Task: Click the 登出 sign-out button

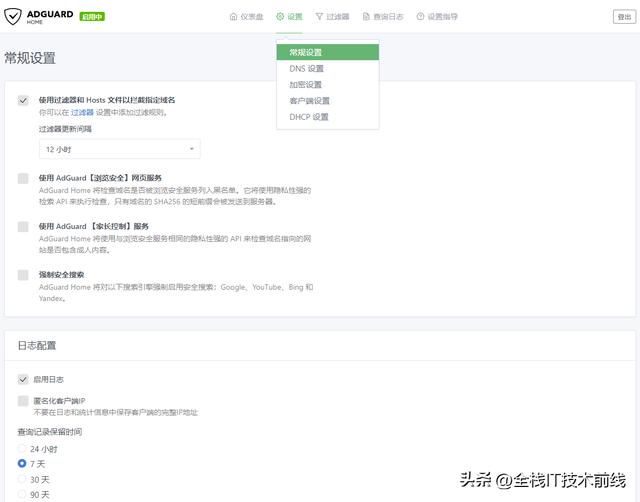Action: [x=624, y=17]
